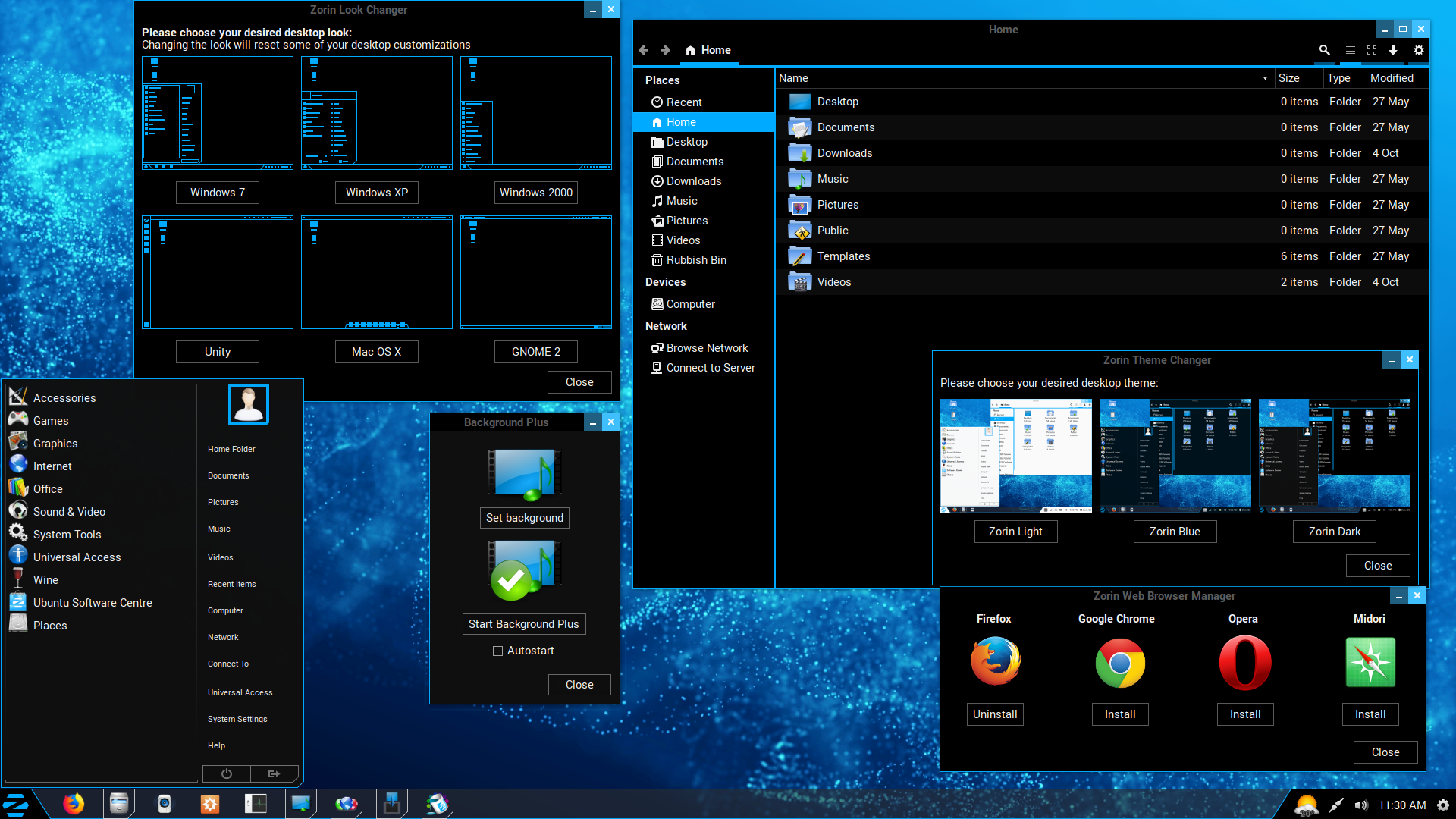The width and height of the screenshot is (1456, 819).
Task: Click the volume icon in system tray
Action: tap(1361, 805)
